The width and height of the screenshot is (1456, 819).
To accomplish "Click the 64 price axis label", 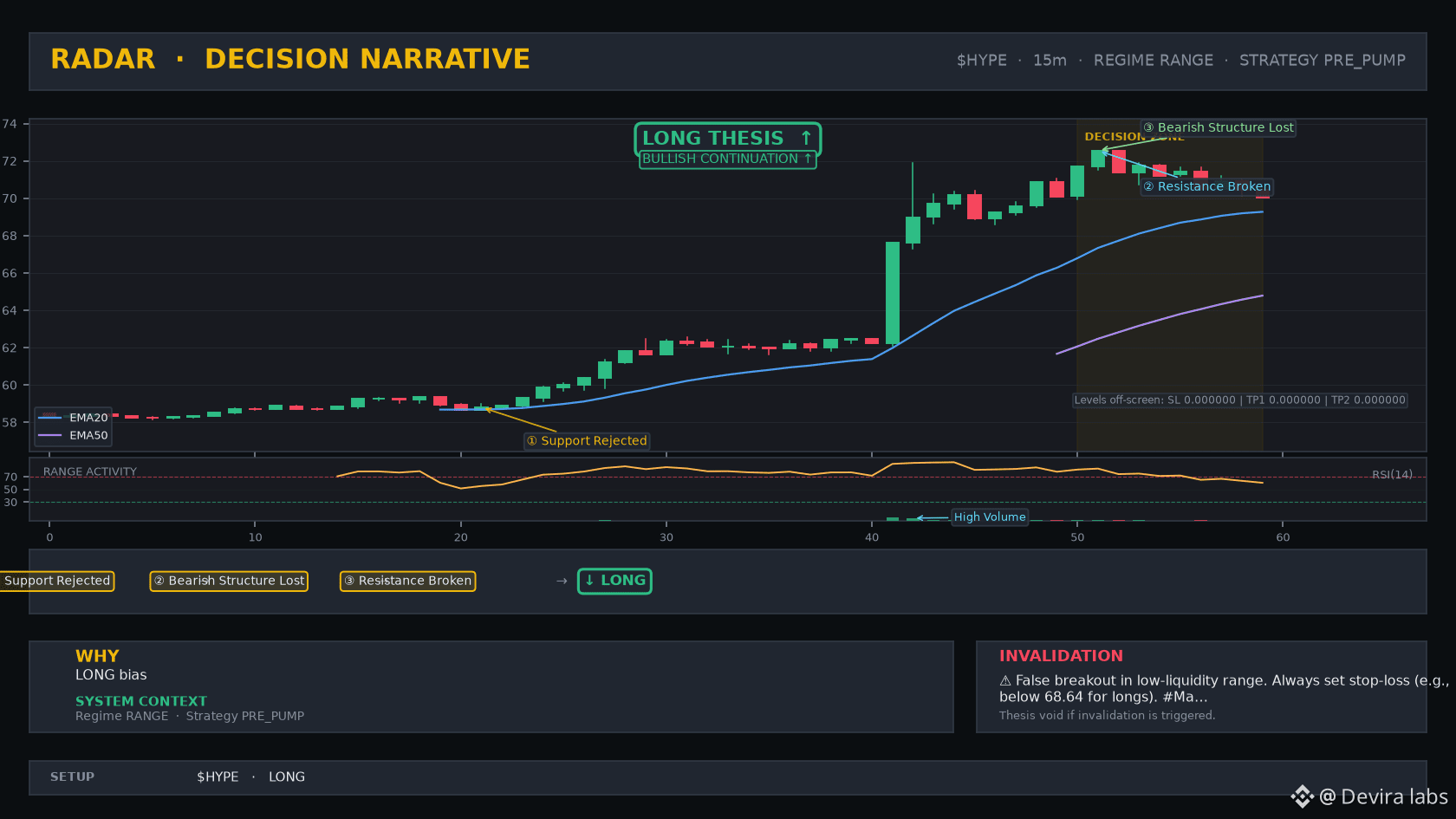I will click(x=9, y=311).
